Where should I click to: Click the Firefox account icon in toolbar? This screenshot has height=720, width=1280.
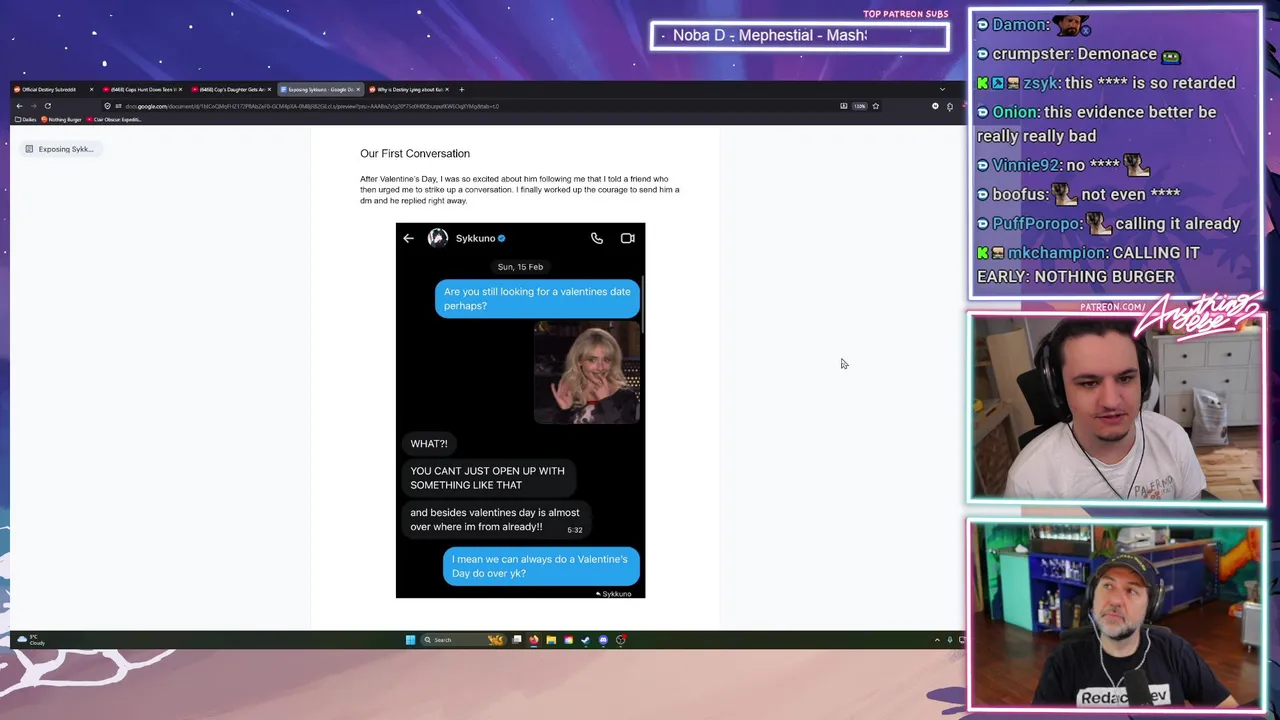click(x=935, y=106)
